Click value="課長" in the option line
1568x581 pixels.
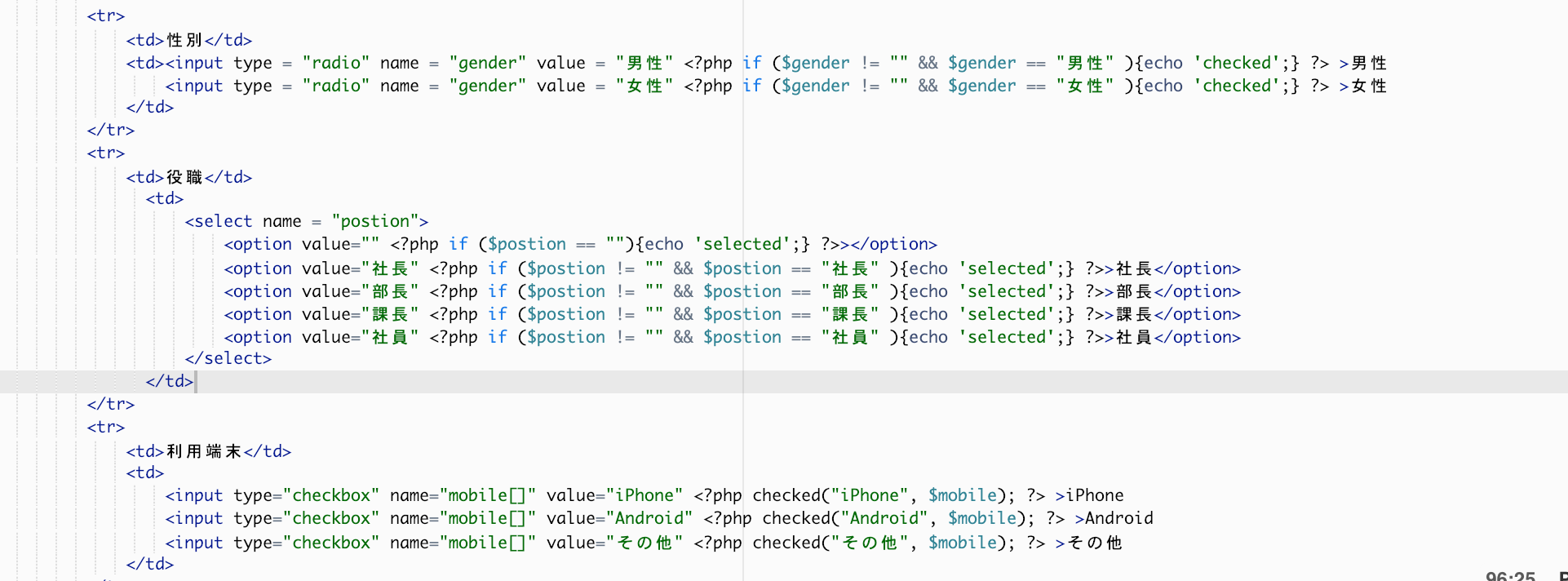[361, 314]
